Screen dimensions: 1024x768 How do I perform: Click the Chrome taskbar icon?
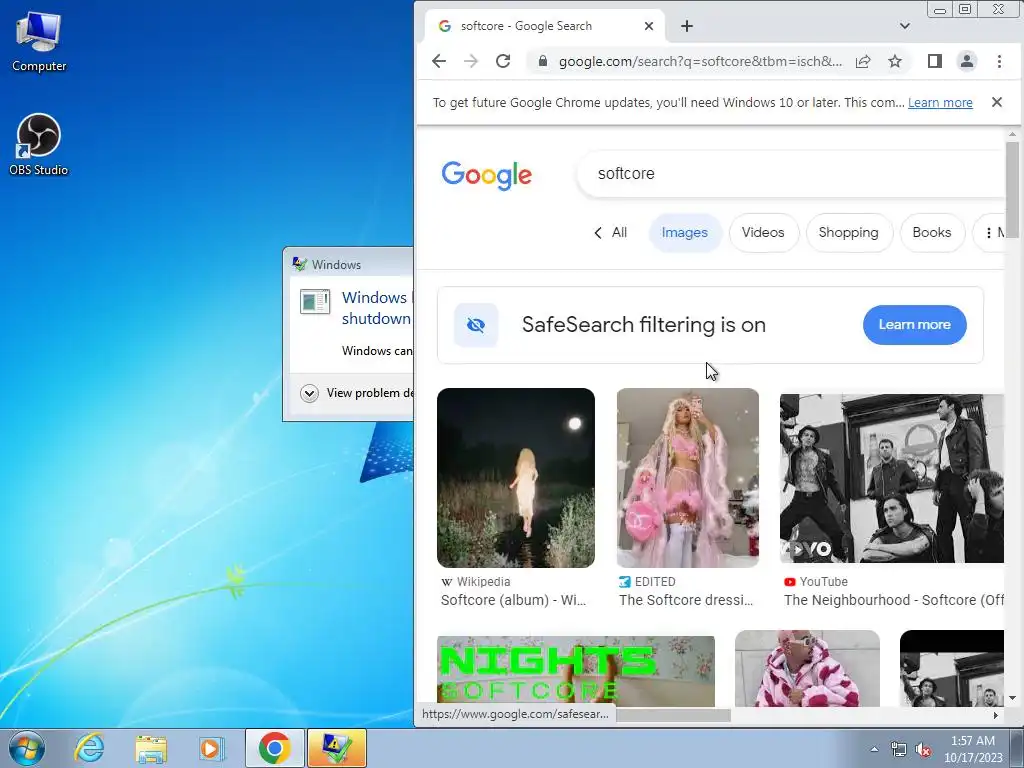click(274, 748)
